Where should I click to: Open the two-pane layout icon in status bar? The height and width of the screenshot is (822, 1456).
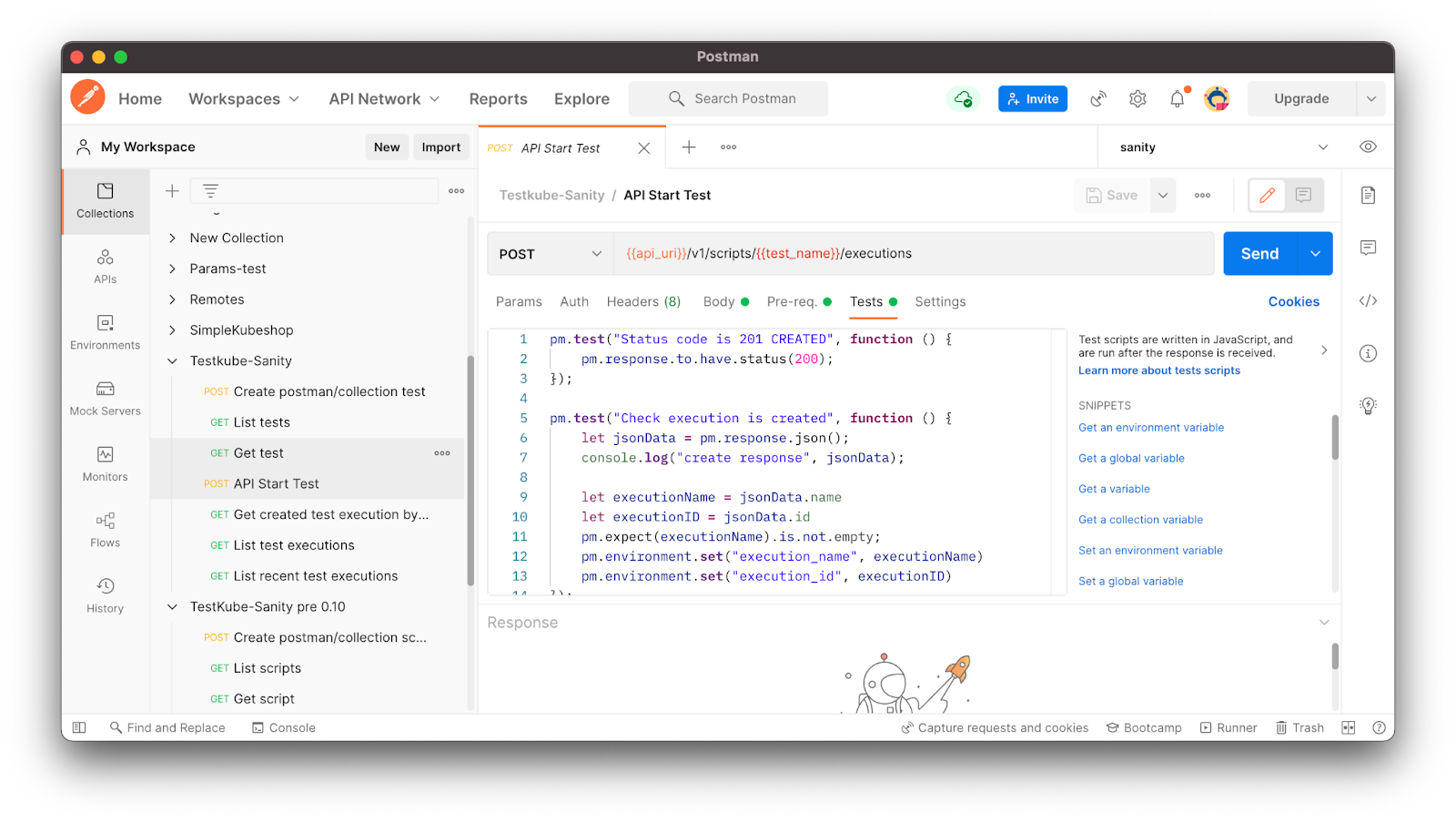pyautogui.click(x=1349, y=727)
